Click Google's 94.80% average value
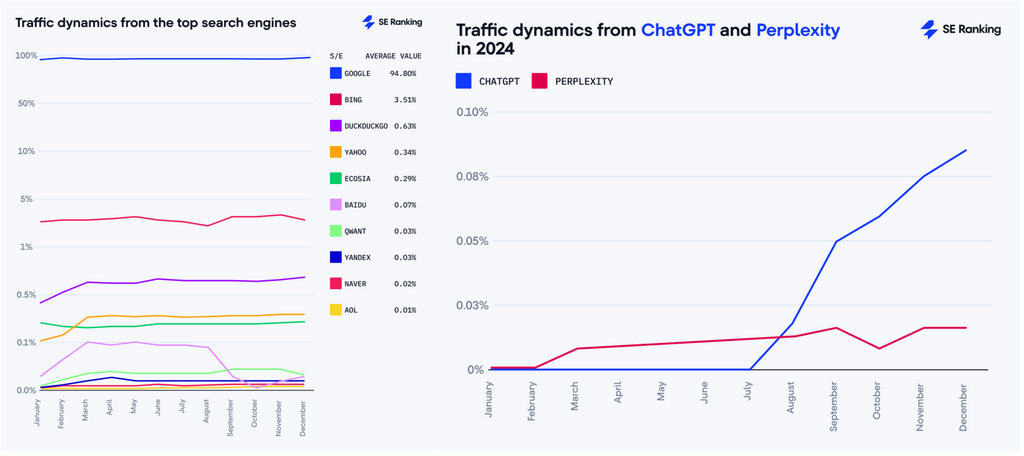Image resolution: width=1024 pixels, height=456 pixels. coord(405,73)
